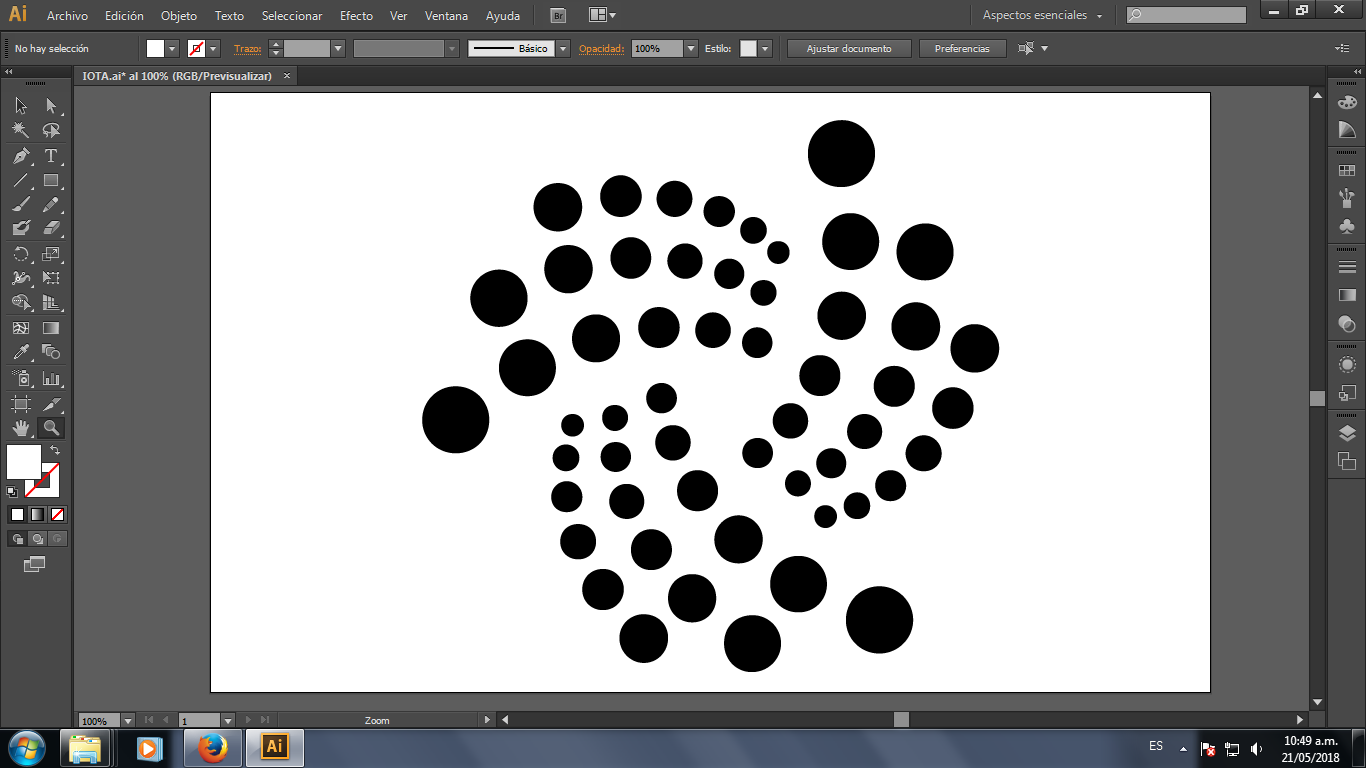Select the Column Graph tool

tap(51, 378)
